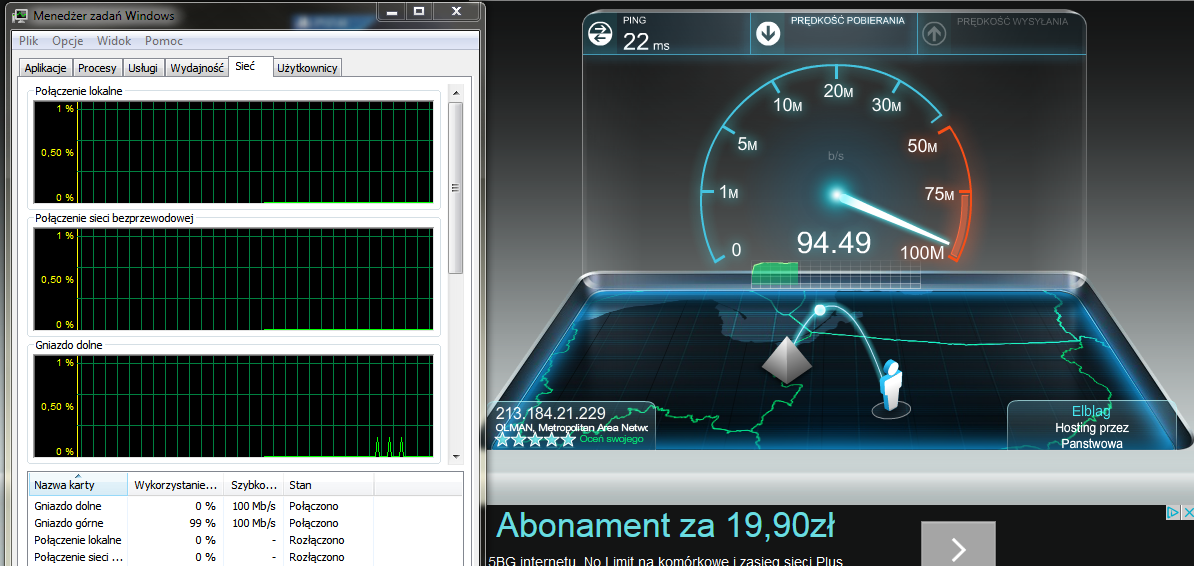Click the Abonament za 19,90zł ad headline

click(x=666, y=526)
